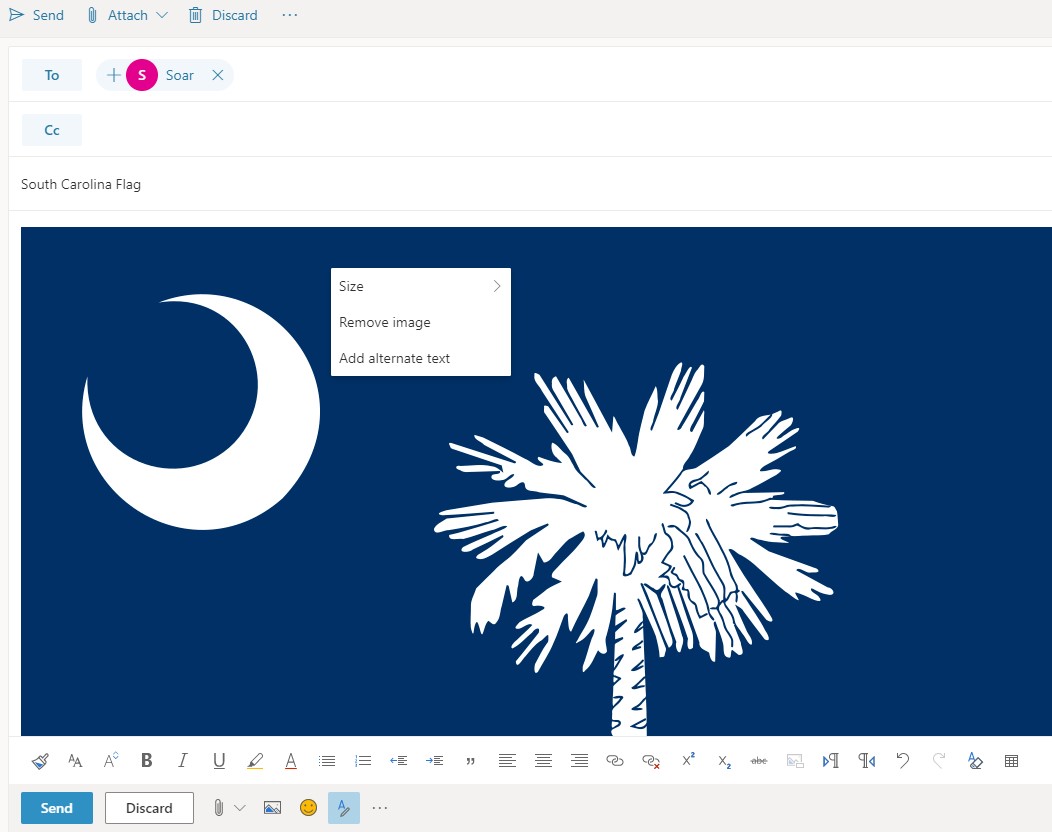
Task: Toggle bold formatting
Action: (146, 760)
